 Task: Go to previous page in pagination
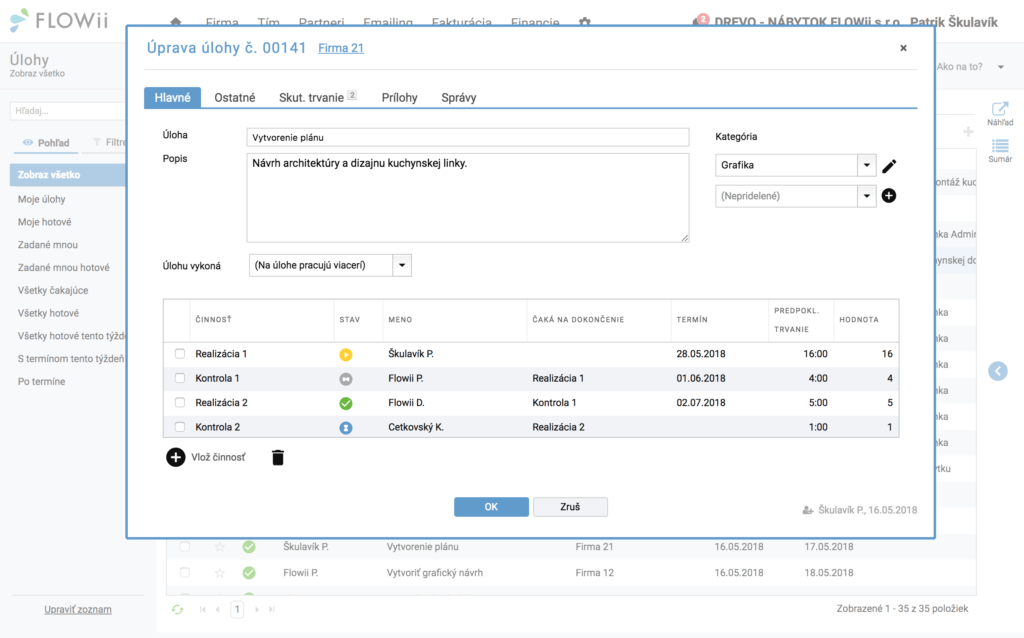(217, 609)
